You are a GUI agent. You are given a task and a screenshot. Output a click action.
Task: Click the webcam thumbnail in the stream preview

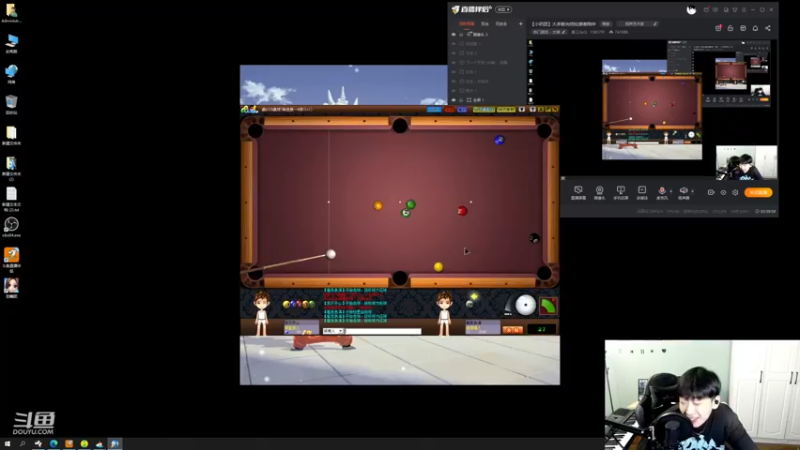(746, 163)
